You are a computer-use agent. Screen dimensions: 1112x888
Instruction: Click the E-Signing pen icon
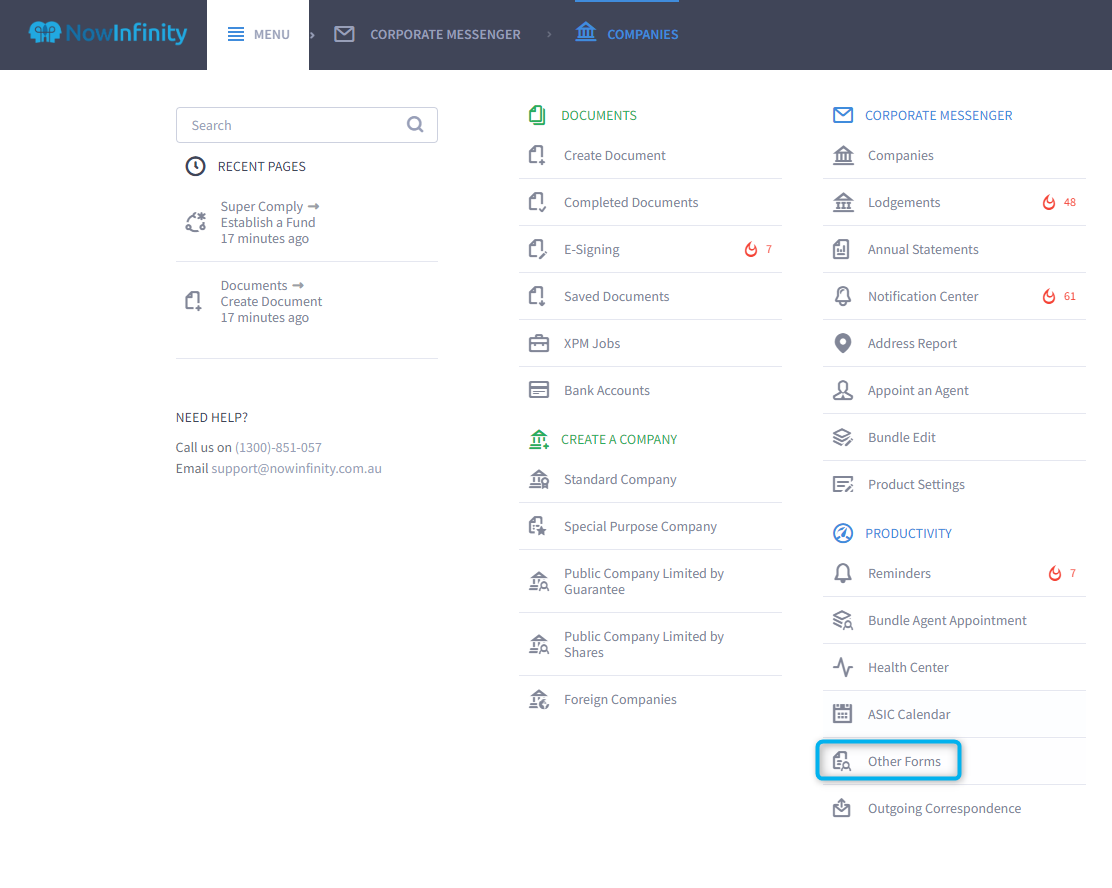tap(538, 250)
